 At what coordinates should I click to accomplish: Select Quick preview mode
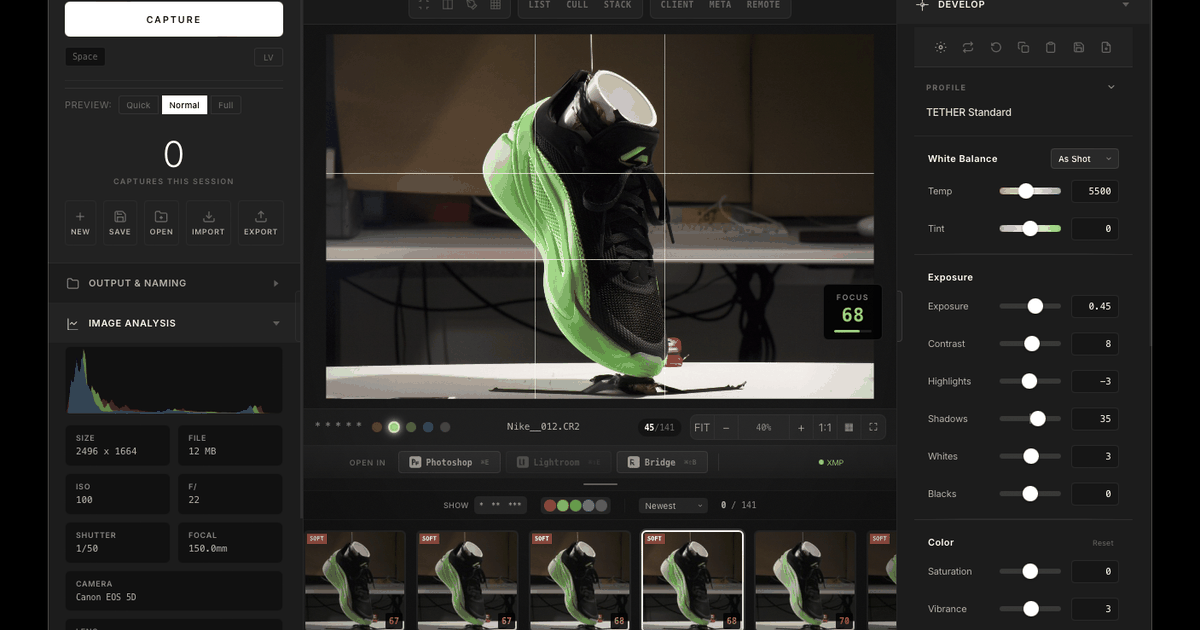(138, 105)
